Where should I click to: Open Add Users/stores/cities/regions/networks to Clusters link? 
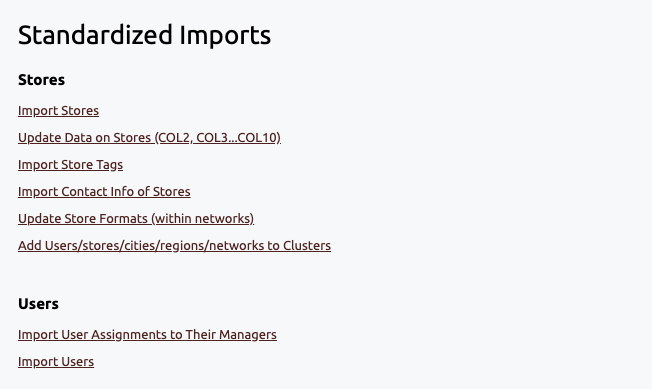[x=174, y=246]
